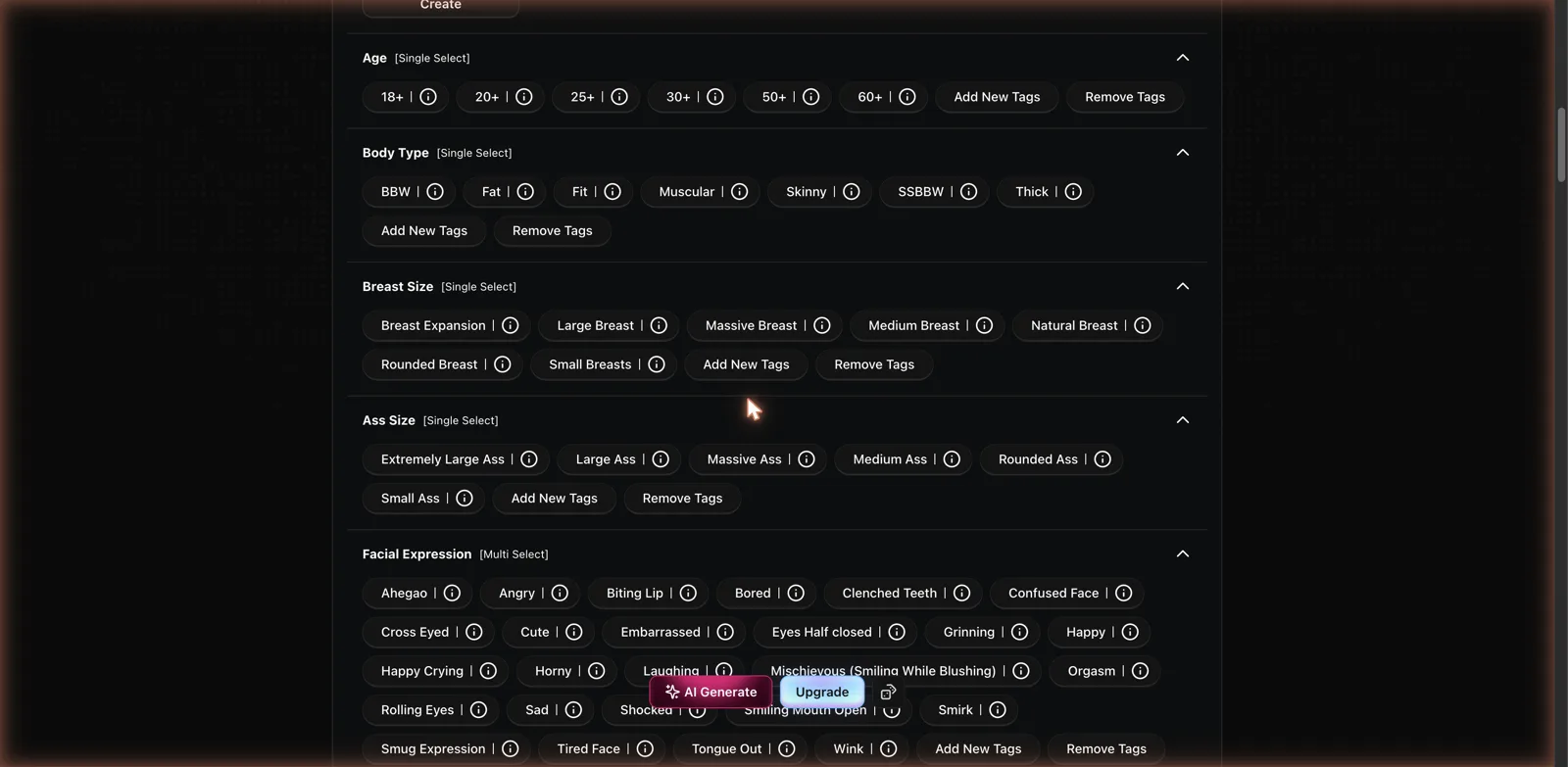
Task: Open info icon beside Wink tag
Action: tap(889, 748)
